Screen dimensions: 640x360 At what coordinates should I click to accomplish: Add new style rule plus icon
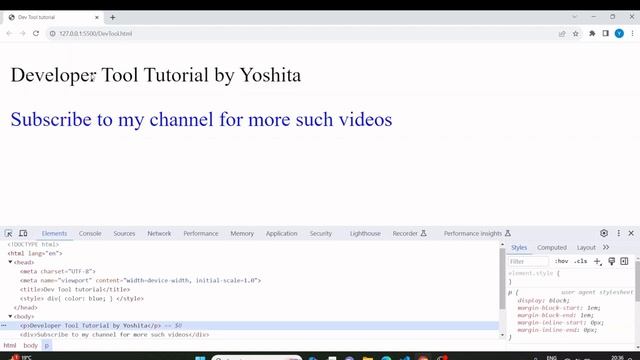(597, 261)
